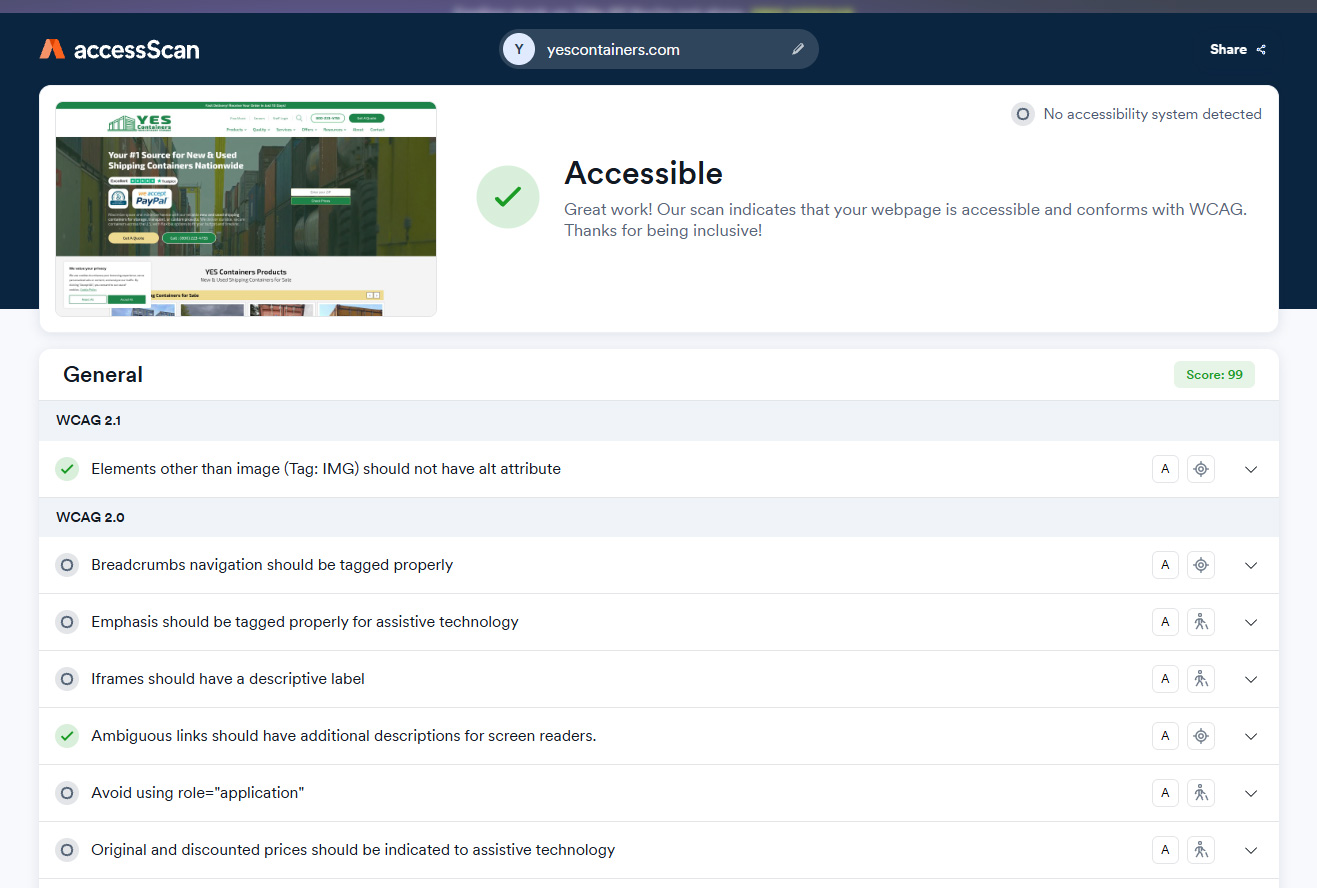Click the level A badge on the Emphasis row
This screenshot has height=888, width=1317.
(x=1165, y=622)
